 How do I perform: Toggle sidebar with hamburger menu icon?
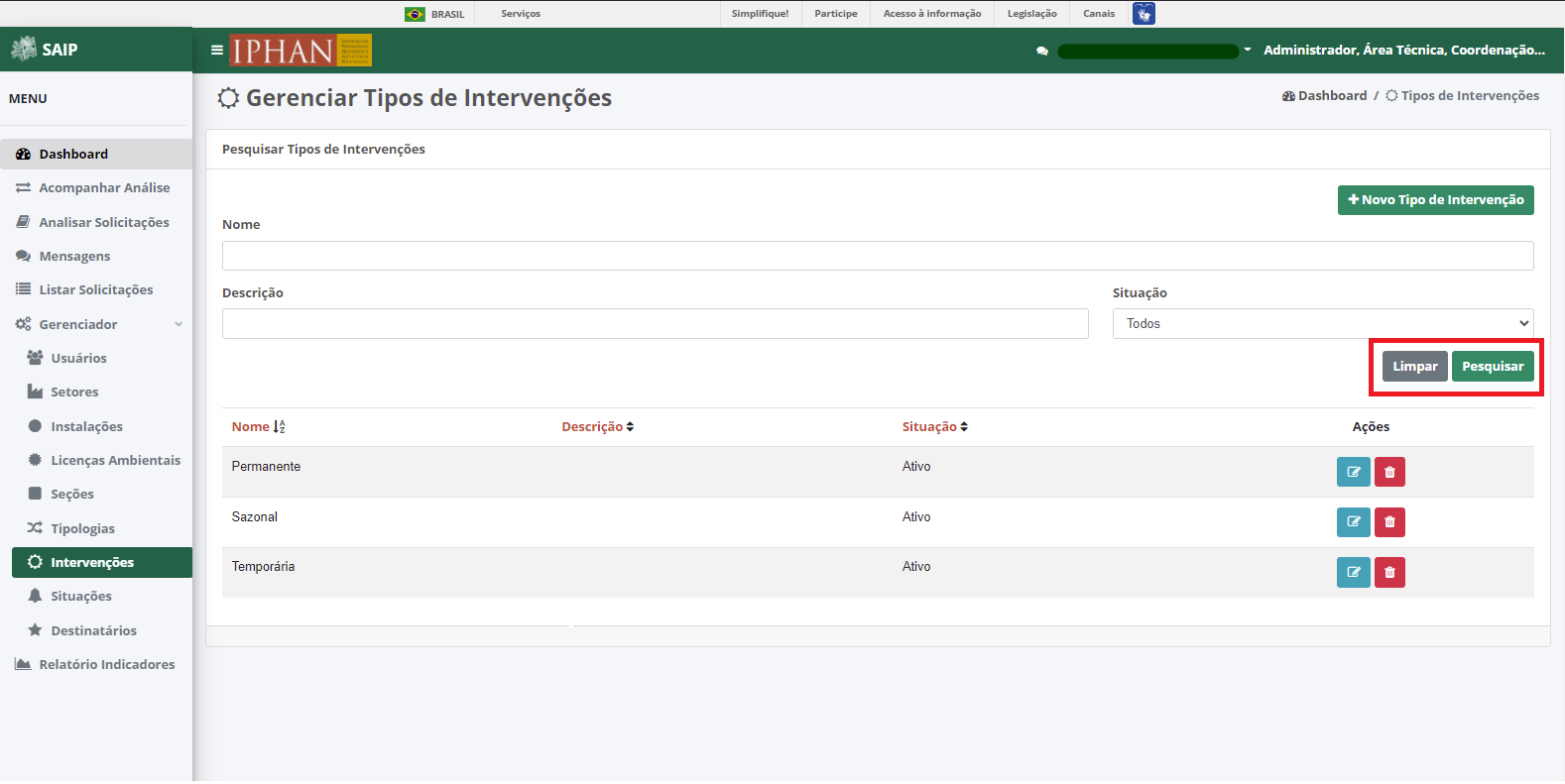click(217, 50)
